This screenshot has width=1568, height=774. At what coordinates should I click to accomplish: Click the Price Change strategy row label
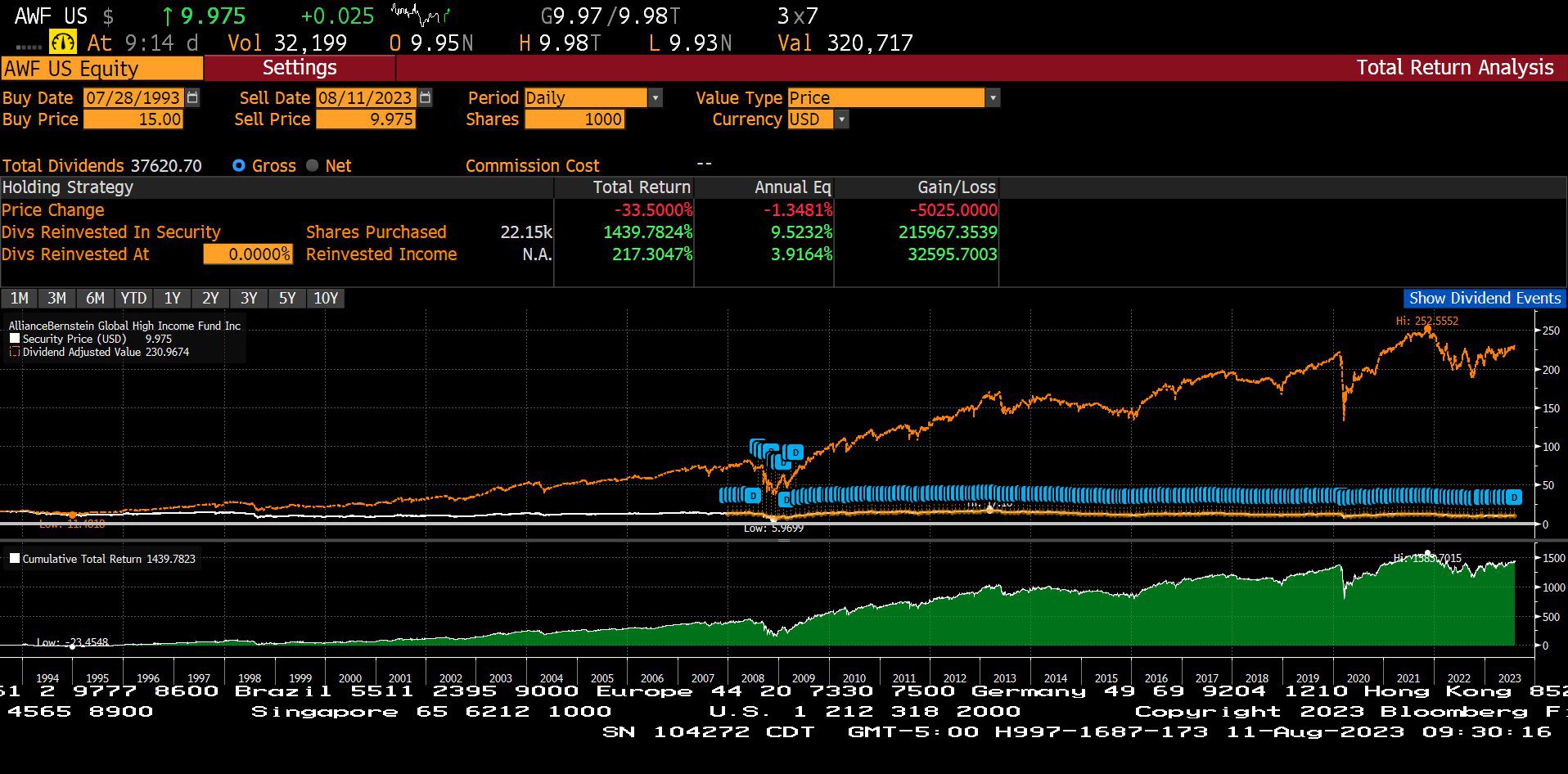(x=53, y=210)
